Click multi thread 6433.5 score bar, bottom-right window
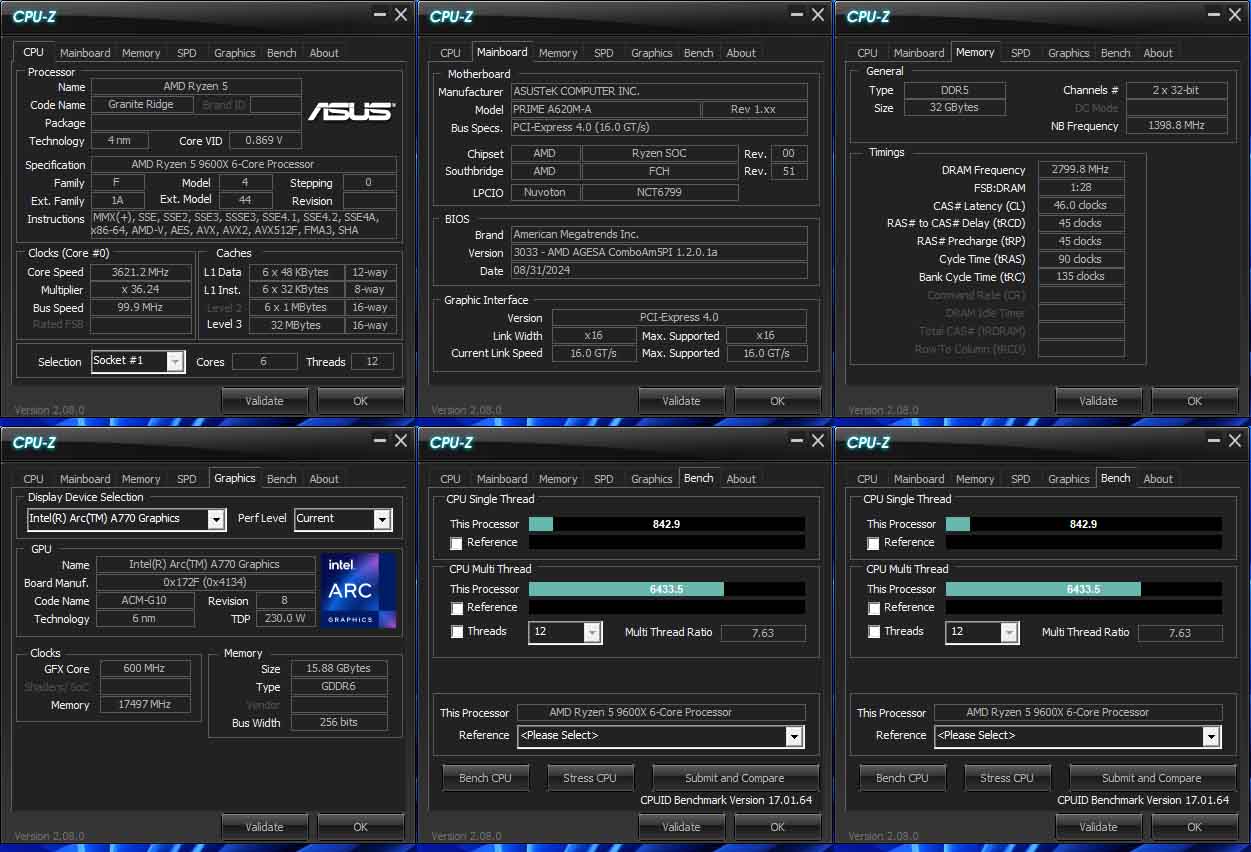The height and width of the screenshot is (852, 1251). (x=1083, y=589)
